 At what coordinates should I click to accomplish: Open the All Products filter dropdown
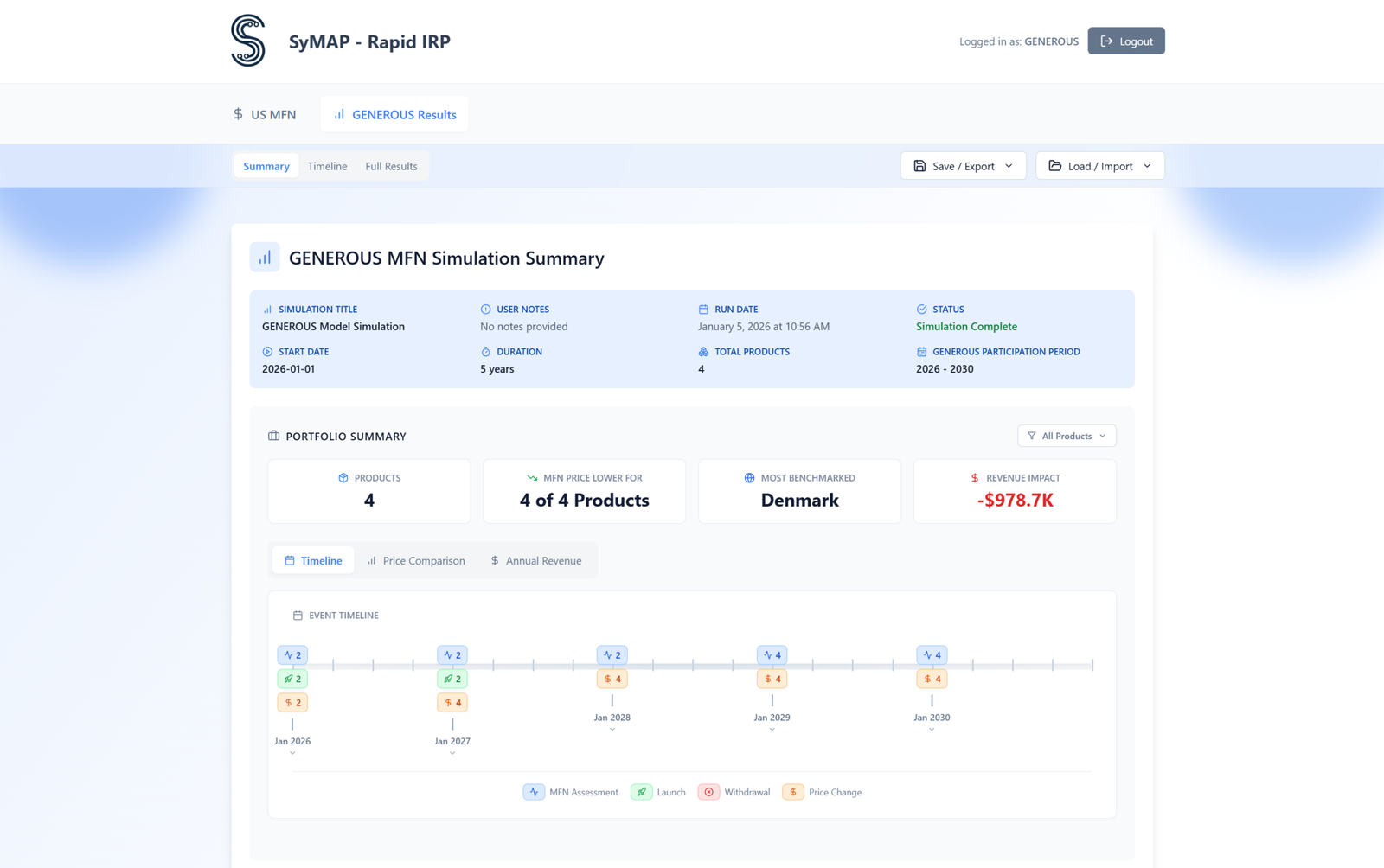[1067, 436]
